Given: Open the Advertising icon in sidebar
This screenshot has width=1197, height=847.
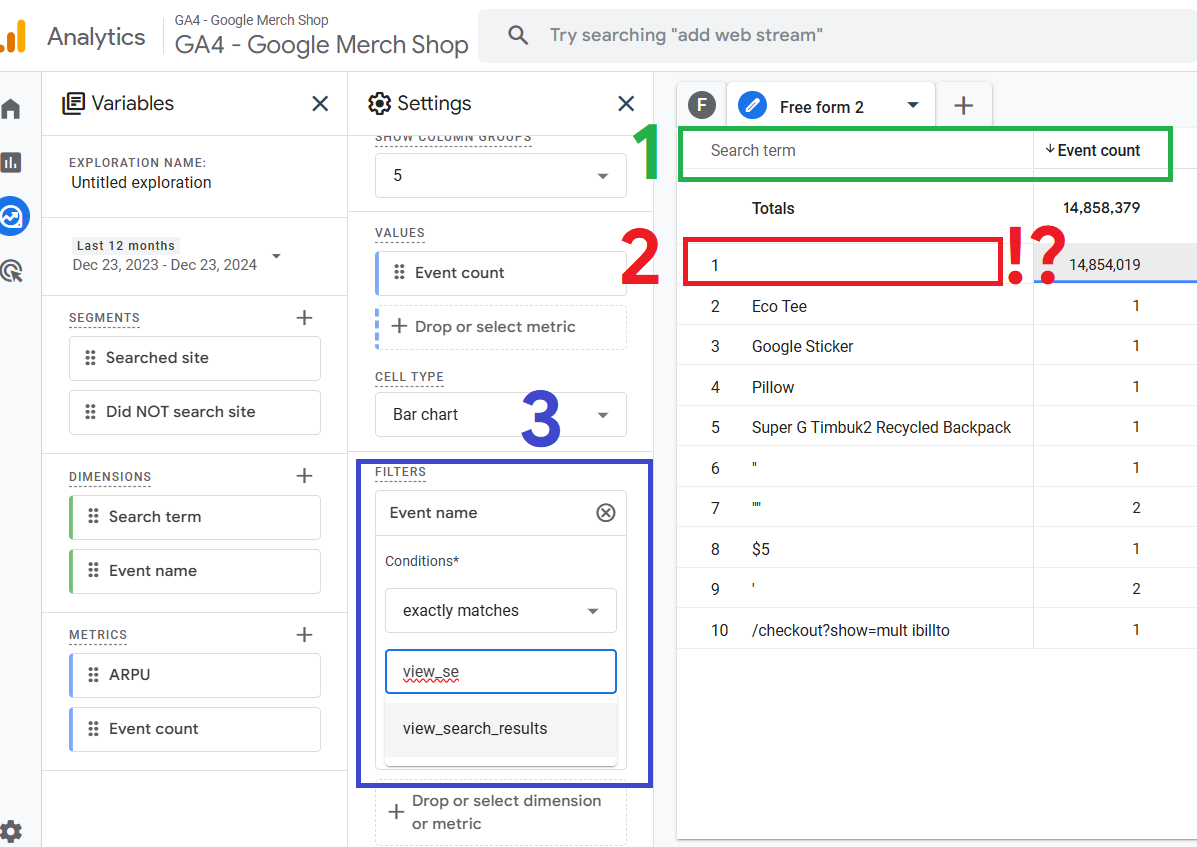Looking at the screenshot, I should click(x=11, y=271).
